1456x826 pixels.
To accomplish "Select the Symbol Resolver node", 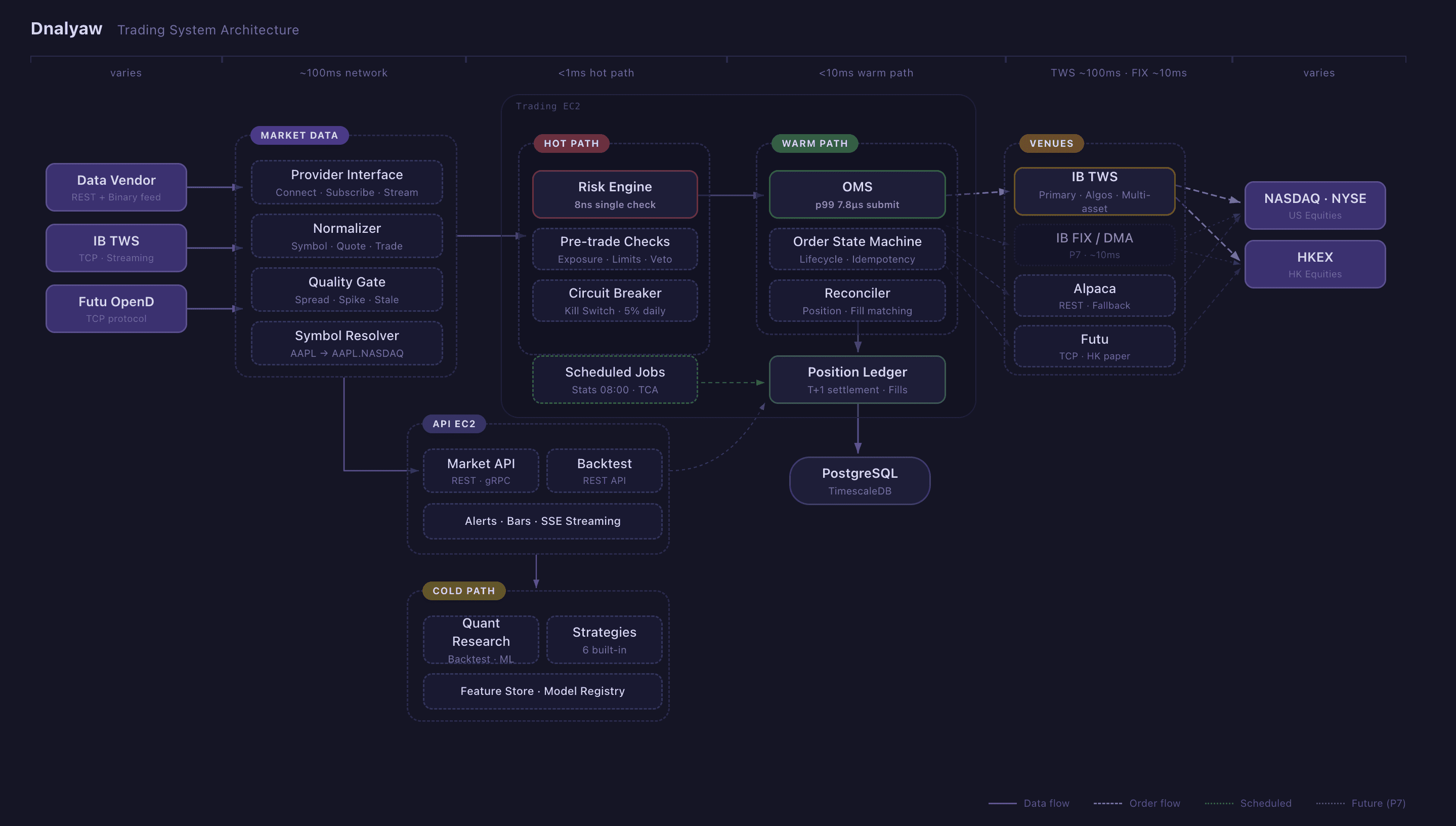I will 347,343.
